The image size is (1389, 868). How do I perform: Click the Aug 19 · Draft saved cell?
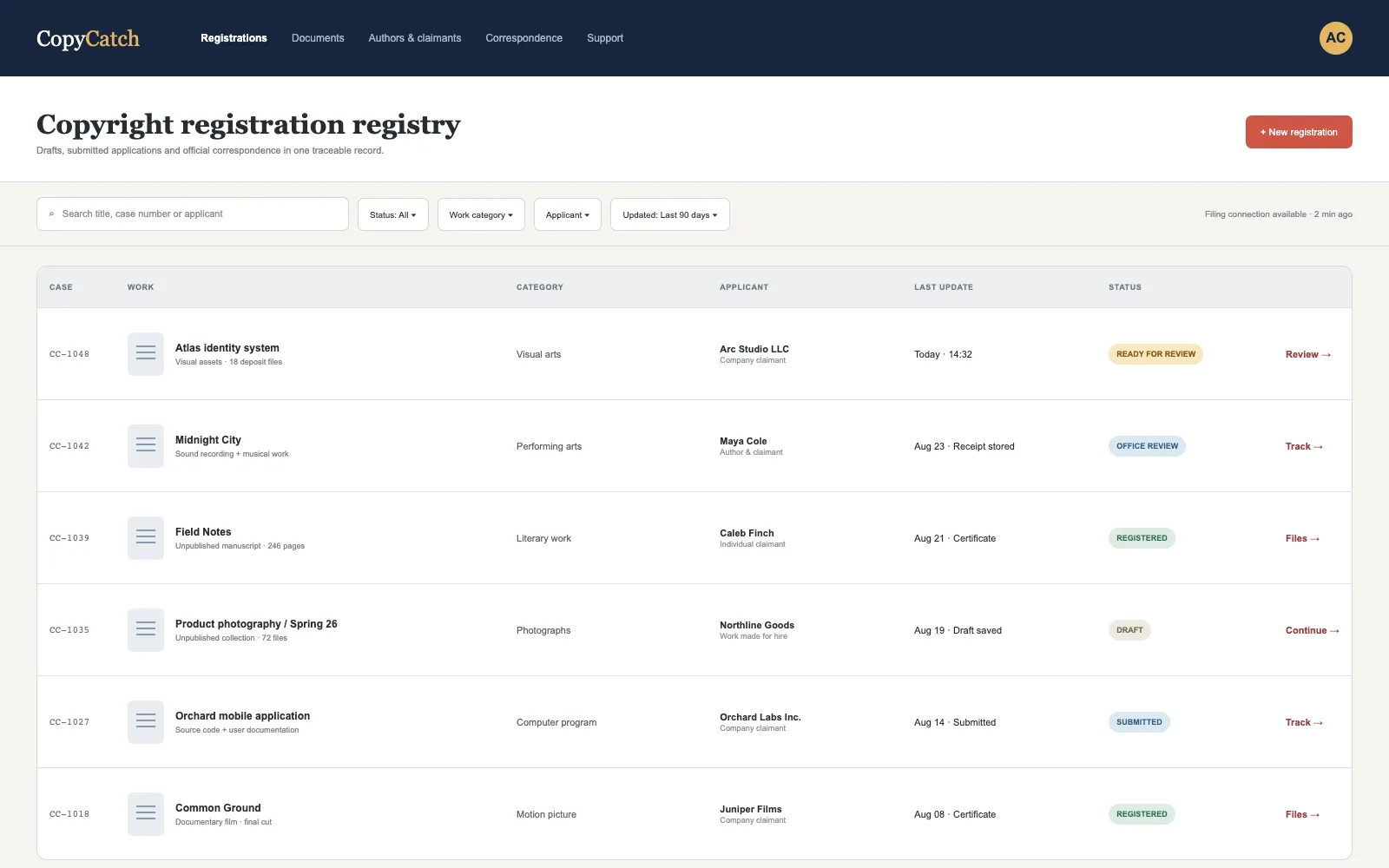click(958, 630)
